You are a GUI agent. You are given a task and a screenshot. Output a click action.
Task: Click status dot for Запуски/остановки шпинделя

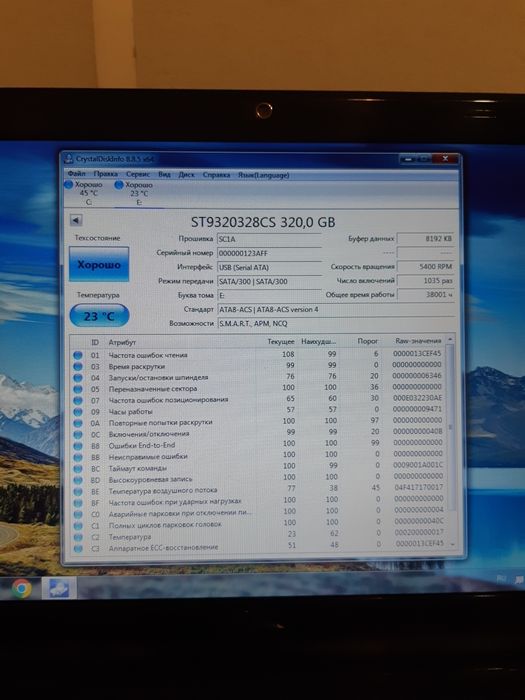(78, 378)
